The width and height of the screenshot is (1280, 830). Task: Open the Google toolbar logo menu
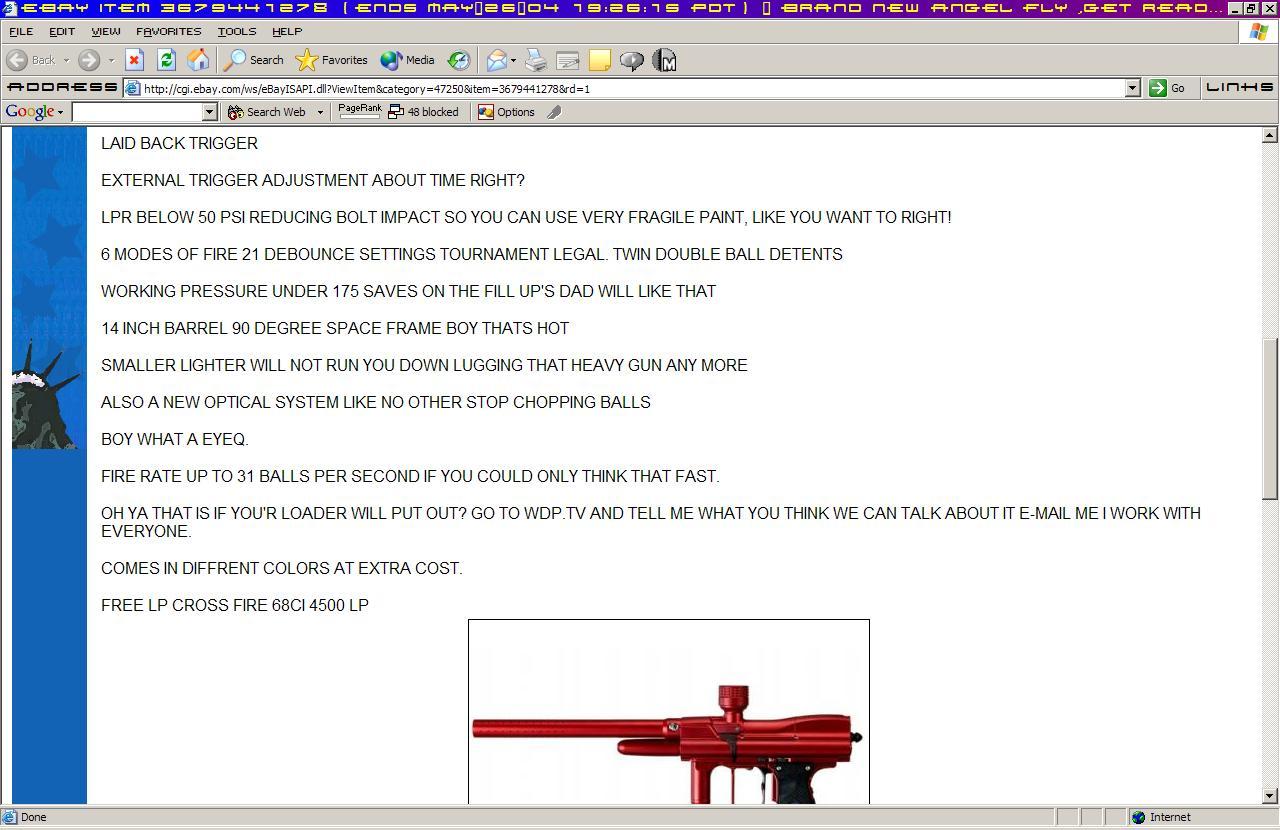point(35,112)
